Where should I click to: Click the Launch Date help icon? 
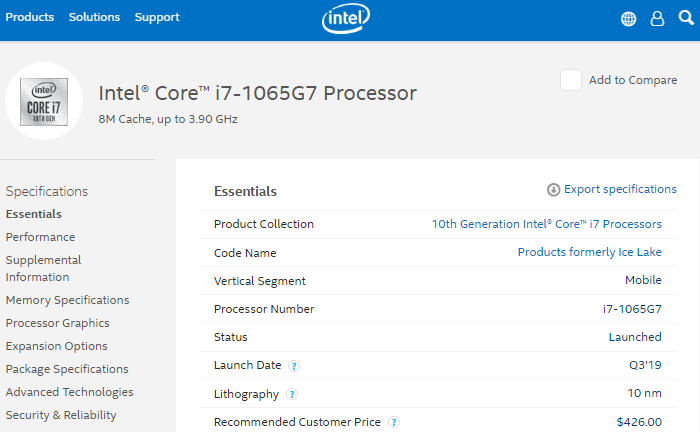(x=295, y=366)
